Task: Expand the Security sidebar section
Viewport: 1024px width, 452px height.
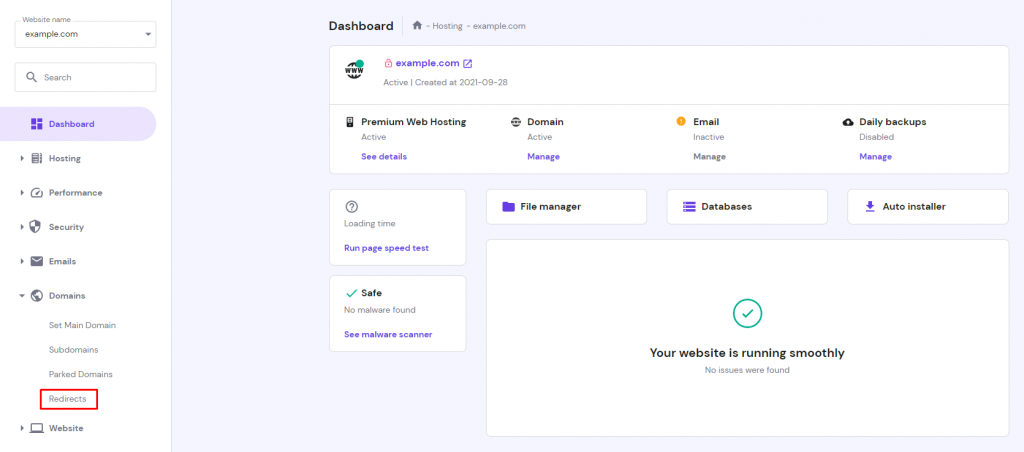Action: [66, 227]
